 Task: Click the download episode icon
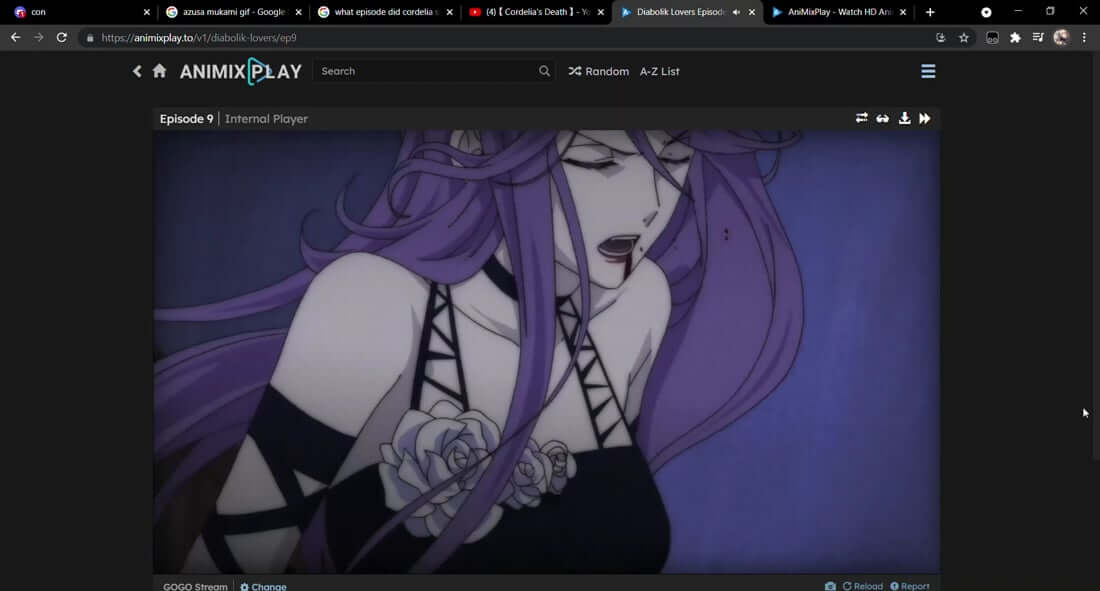tap(904, 118)
